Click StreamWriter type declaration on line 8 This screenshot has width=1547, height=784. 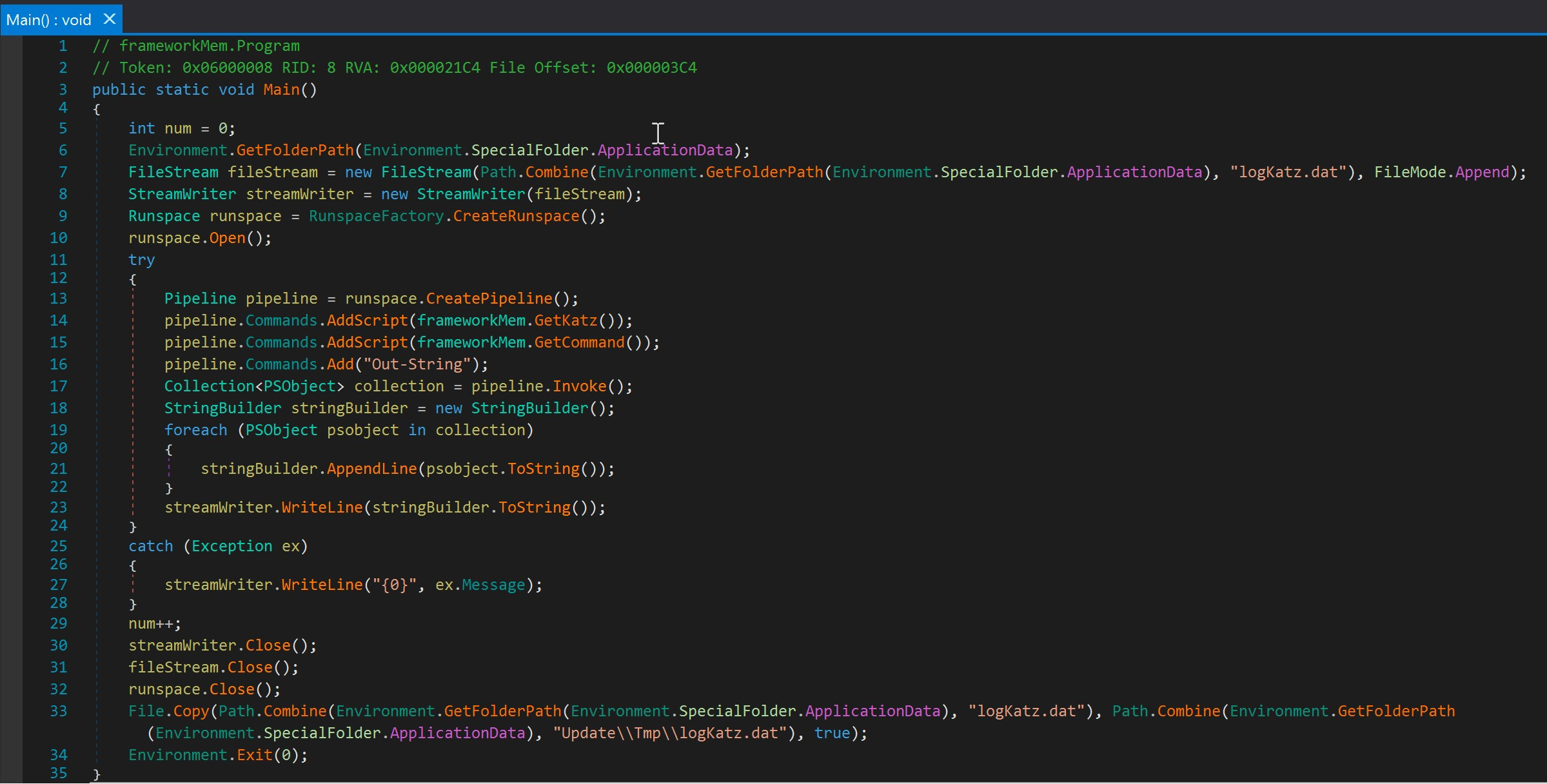(x=182, y=194)
